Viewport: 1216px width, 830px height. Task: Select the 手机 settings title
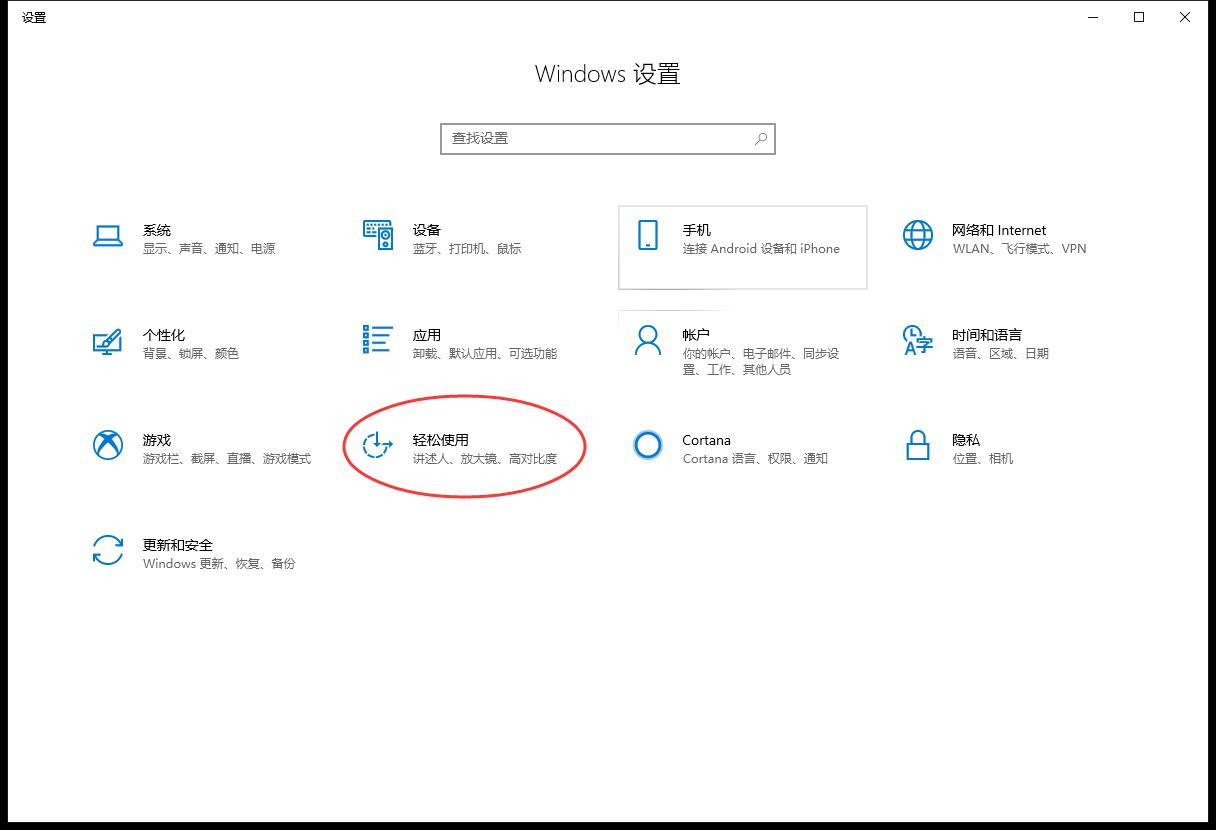(x=697, y=230)
